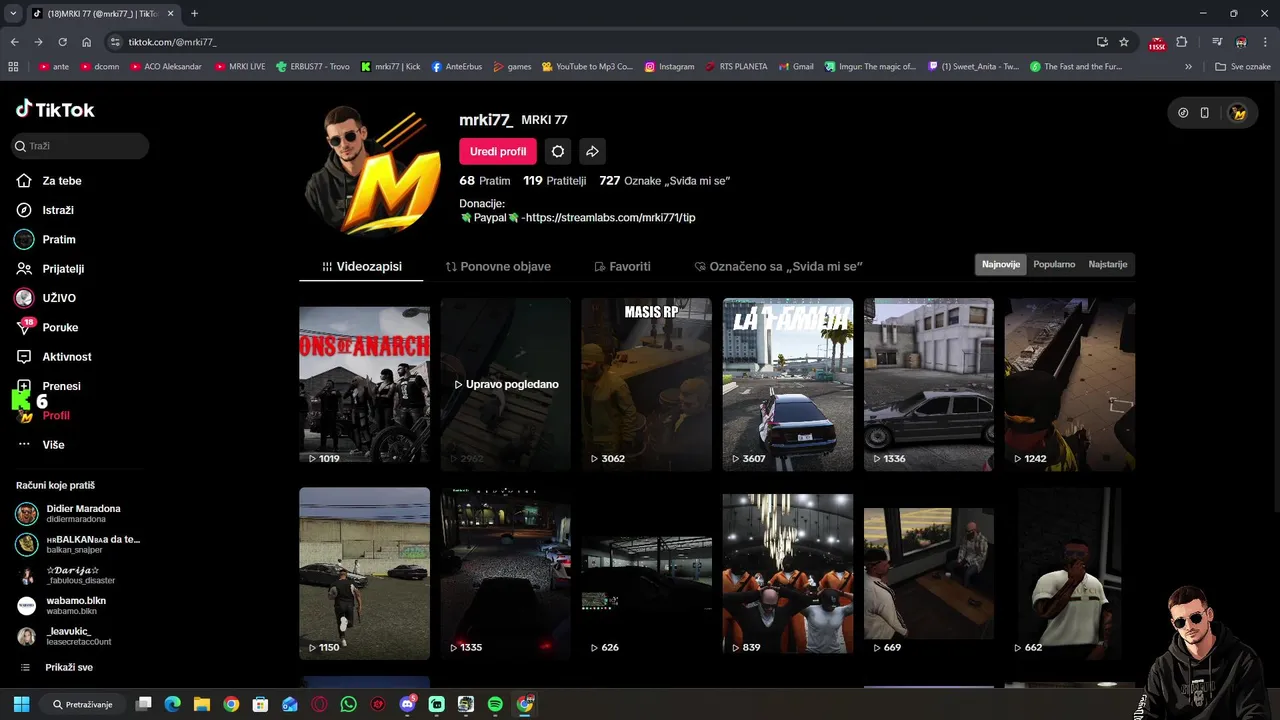The image size is (1280, 720).
Task: Open the Upravo pogledano video
Action: pos(506,384)
